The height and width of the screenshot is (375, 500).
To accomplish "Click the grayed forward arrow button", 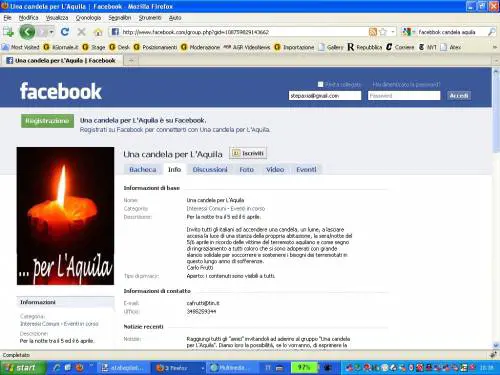I will coord(43,32).
